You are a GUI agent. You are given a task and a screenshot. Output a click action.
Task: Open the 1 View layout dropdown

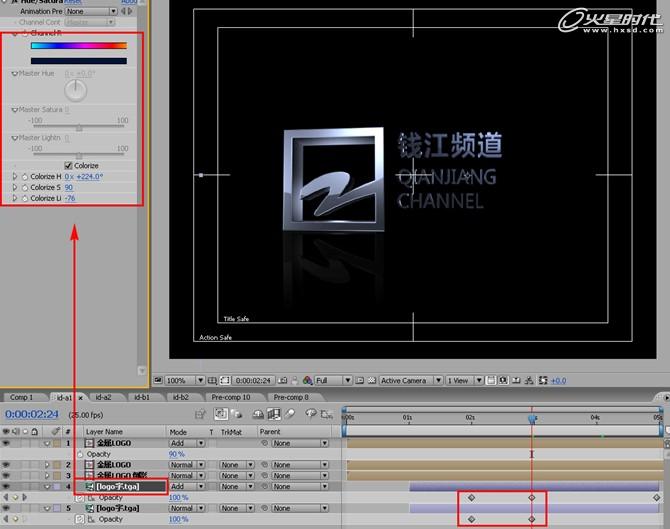click(x=464, y=380)
